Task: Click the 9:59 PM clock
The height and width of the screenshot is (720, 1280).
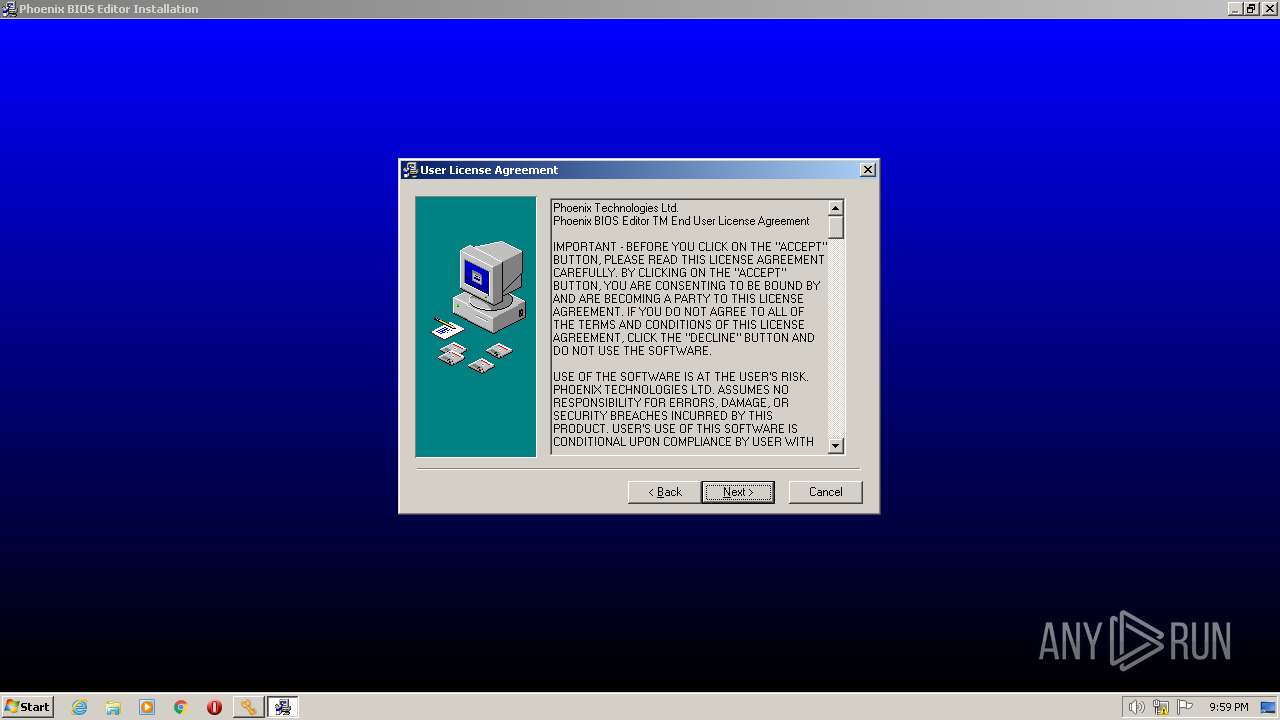Action: coord(1228,707)
